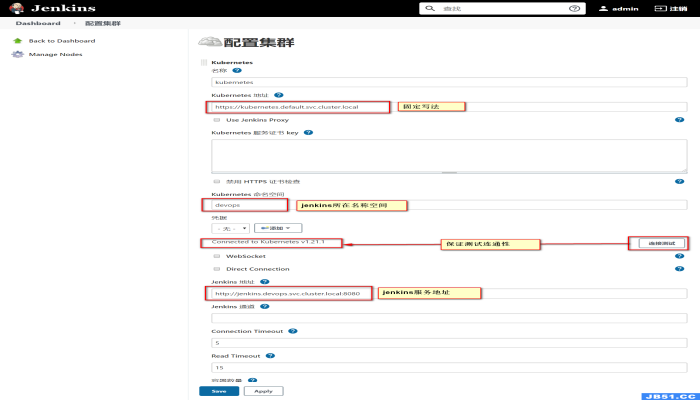Click the Kubernetes 命名空间 field with devops
The image size is (700, 400).
point(449,205)
